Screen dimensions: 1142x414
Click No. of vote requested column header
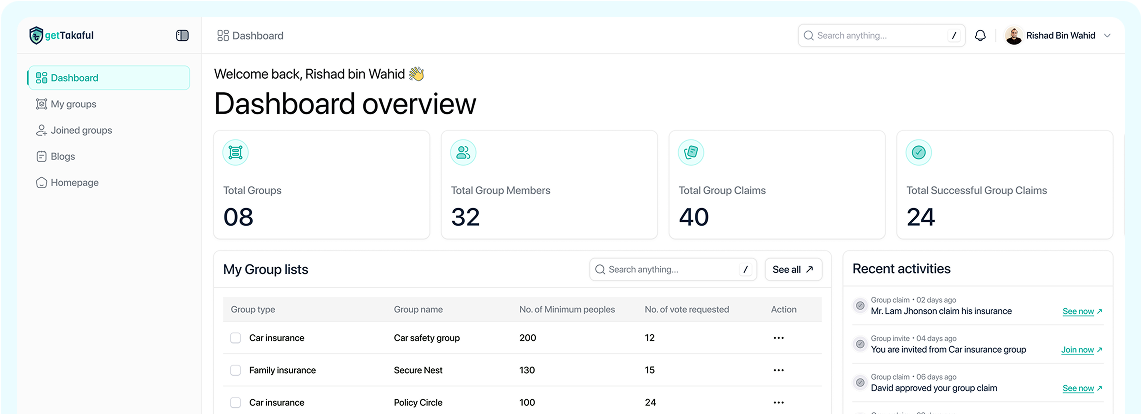click(x=687, y=309)
